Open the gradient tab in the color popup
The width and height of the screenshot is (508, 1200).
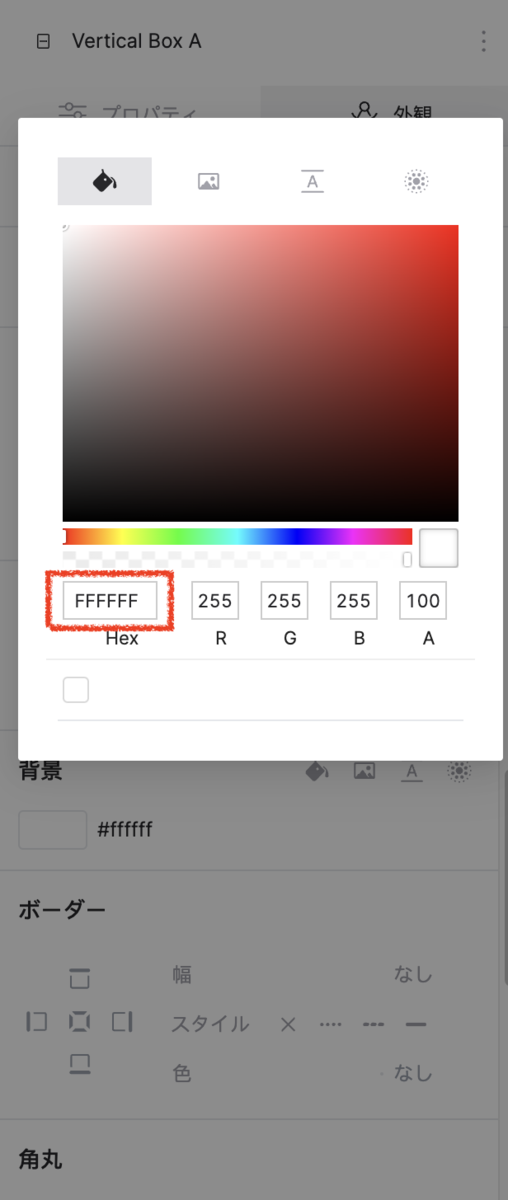tap(416, 181)
